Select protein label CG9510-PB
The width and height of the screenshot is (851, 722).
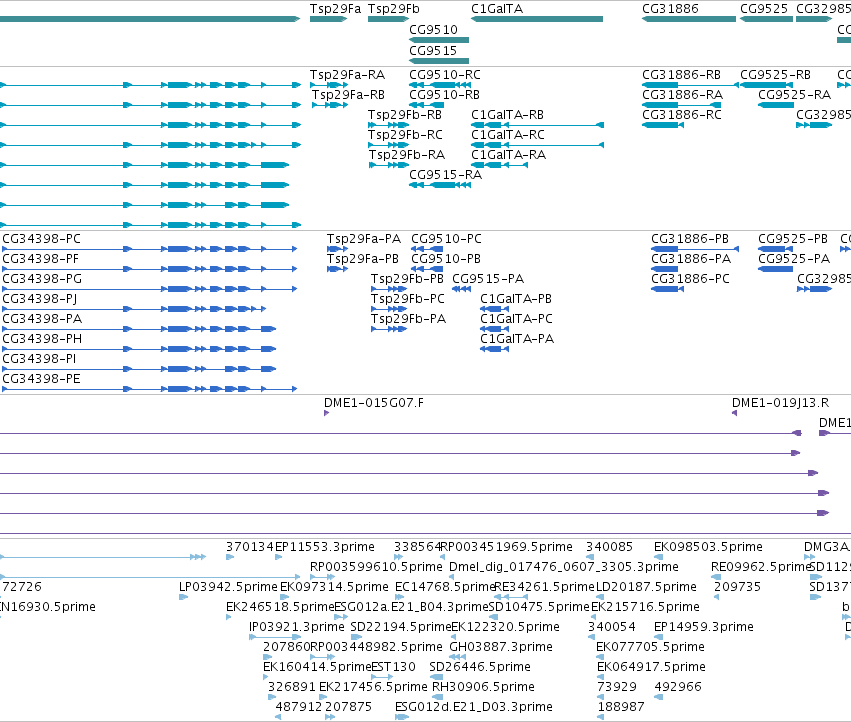click(x=446, y=259)
